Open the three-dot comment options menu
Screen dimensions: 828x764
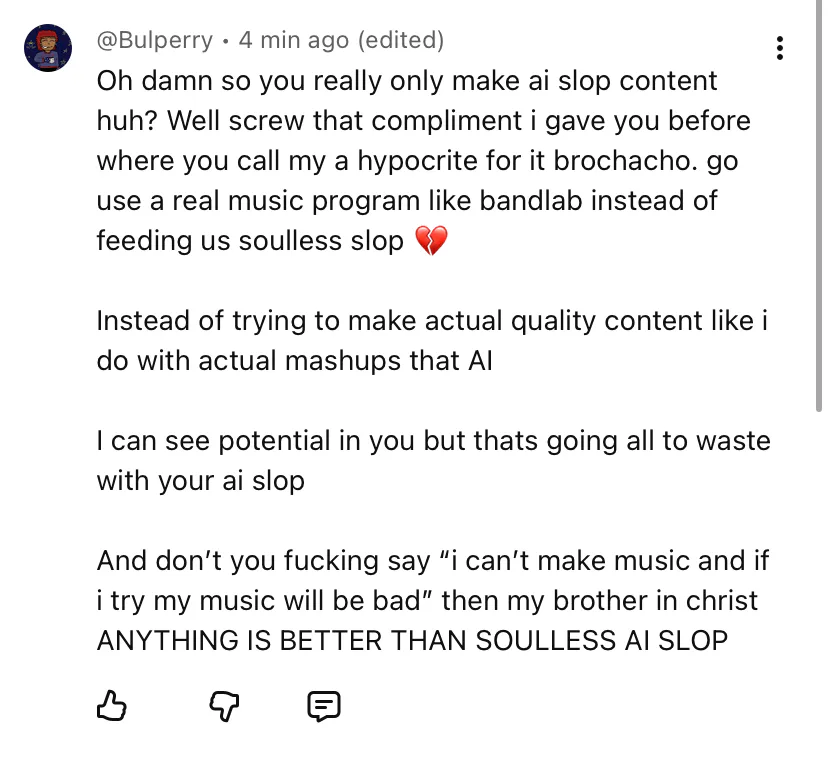pyautogui.click(x=779, y=48)
